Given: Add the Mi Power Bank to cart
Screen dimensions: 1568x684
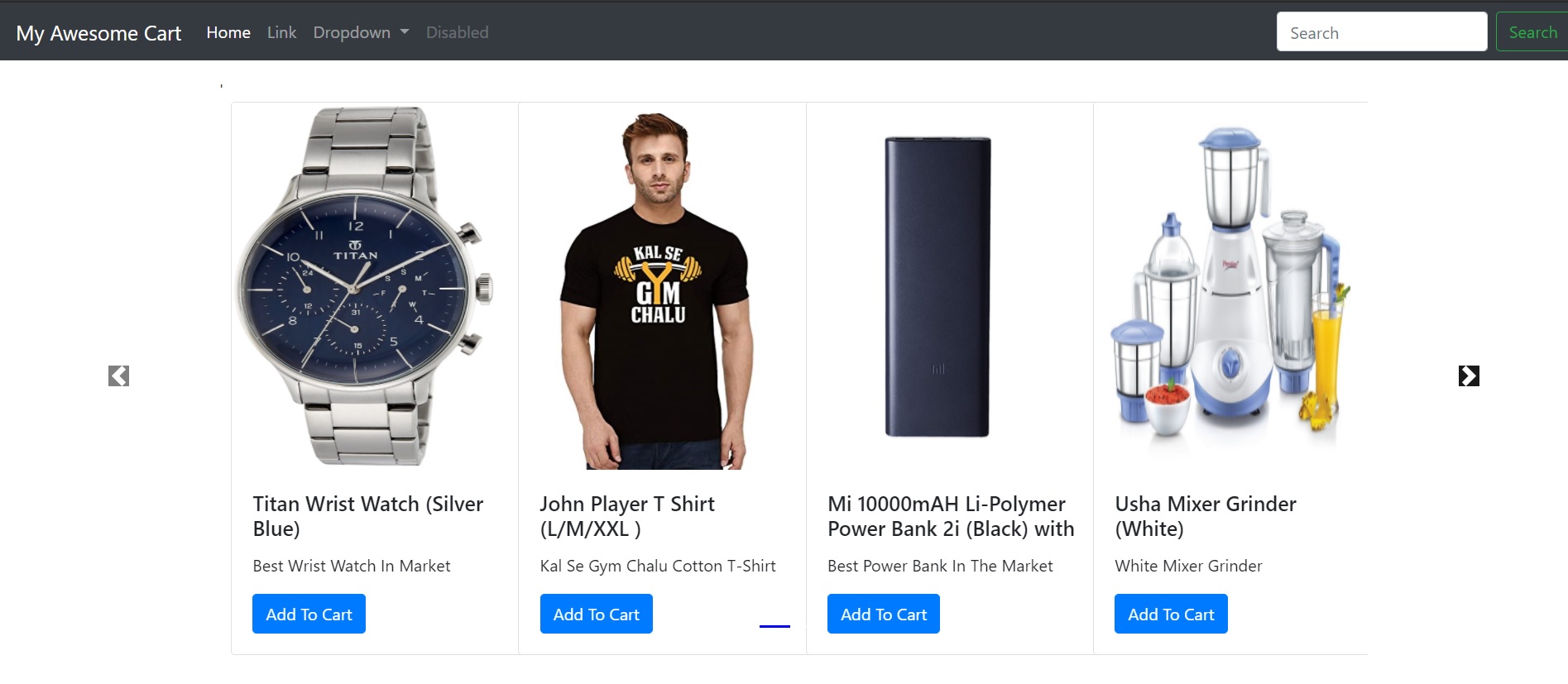Looking at the screenshot, I should 883,614.
